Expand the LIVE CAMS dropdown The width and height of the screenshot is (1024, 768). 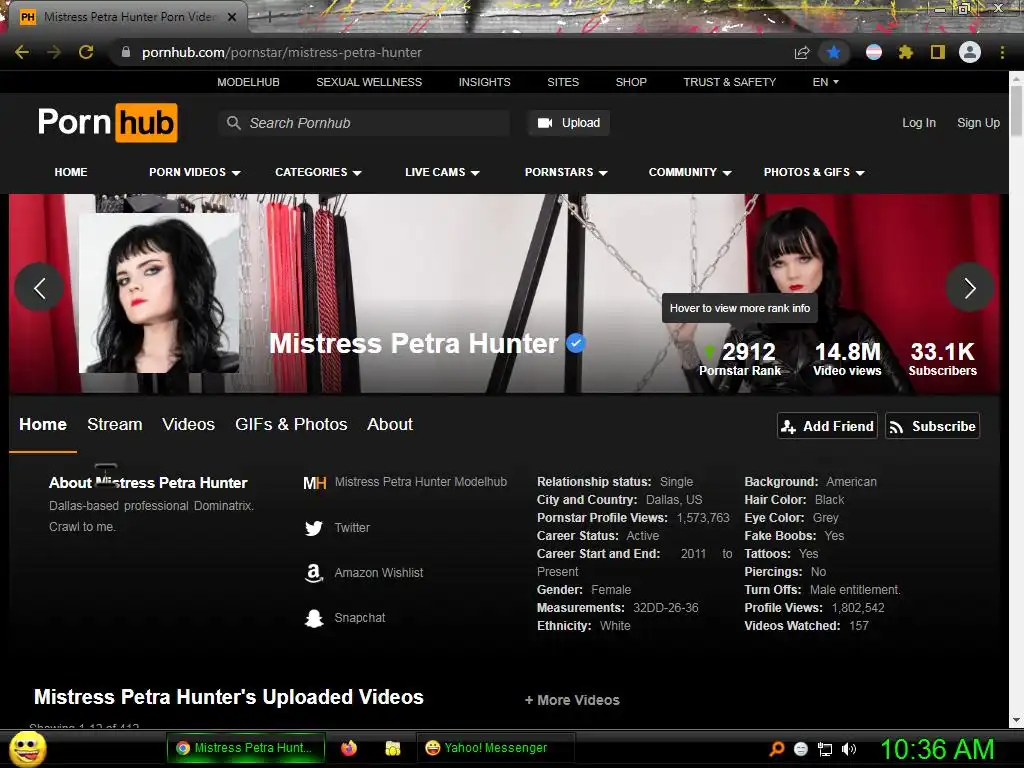point(442,172)
